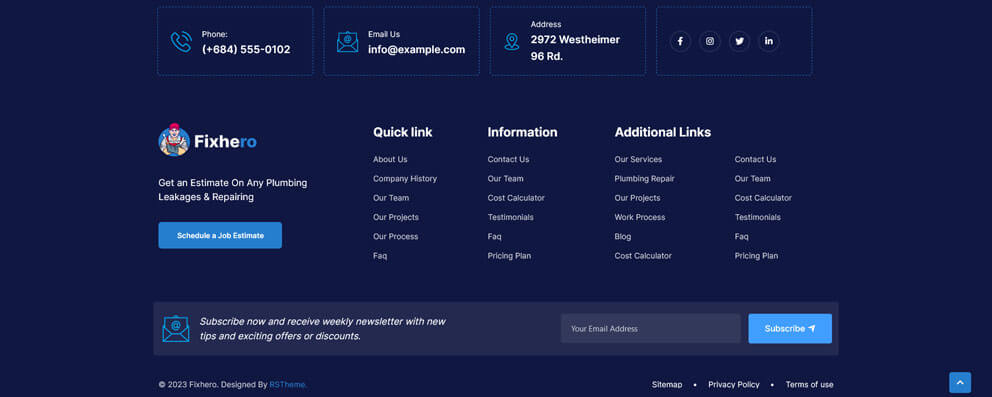Click the Quick link heading
This screenshot has width=992, height=397.
(402, 132)
